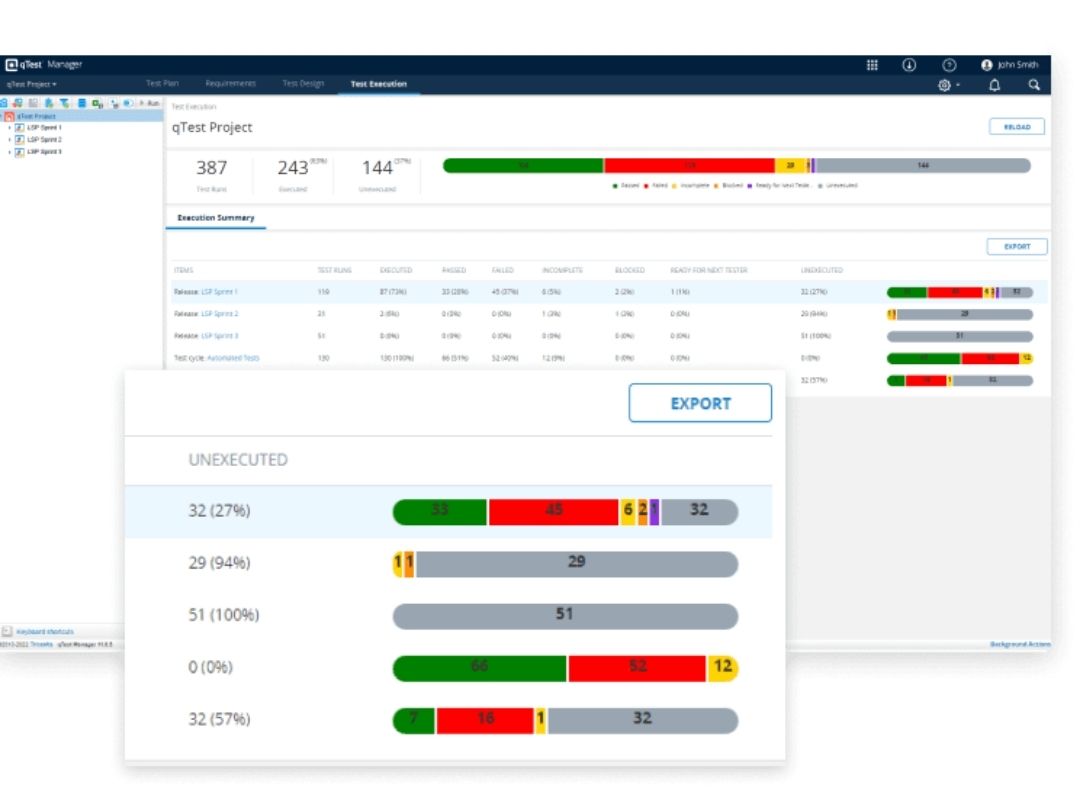Click the 144 Unexecuted count
The image size is (1080, 810).
pos(377,167)
